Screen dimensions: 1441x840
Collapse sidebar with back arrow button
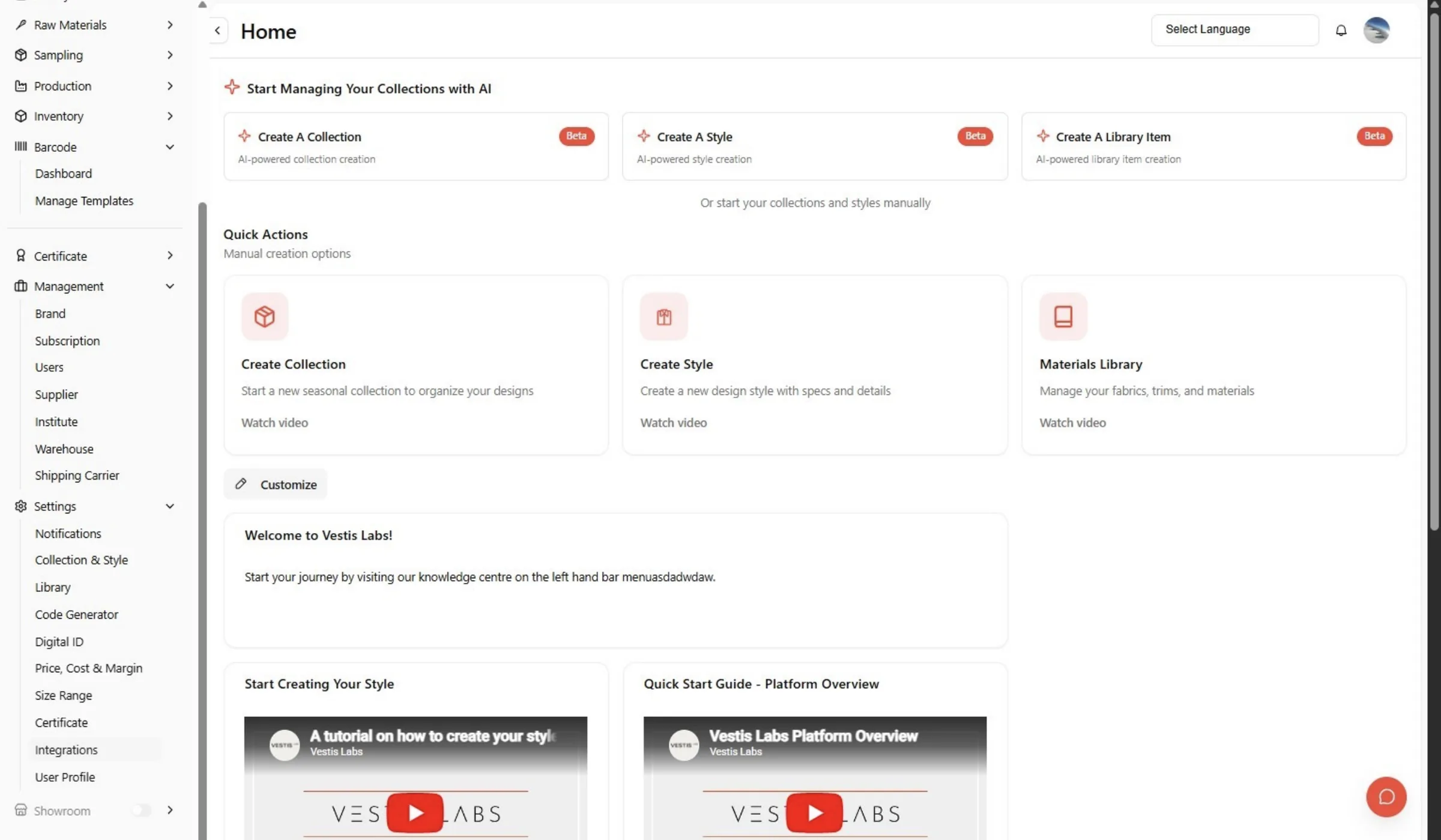point(218,31)
